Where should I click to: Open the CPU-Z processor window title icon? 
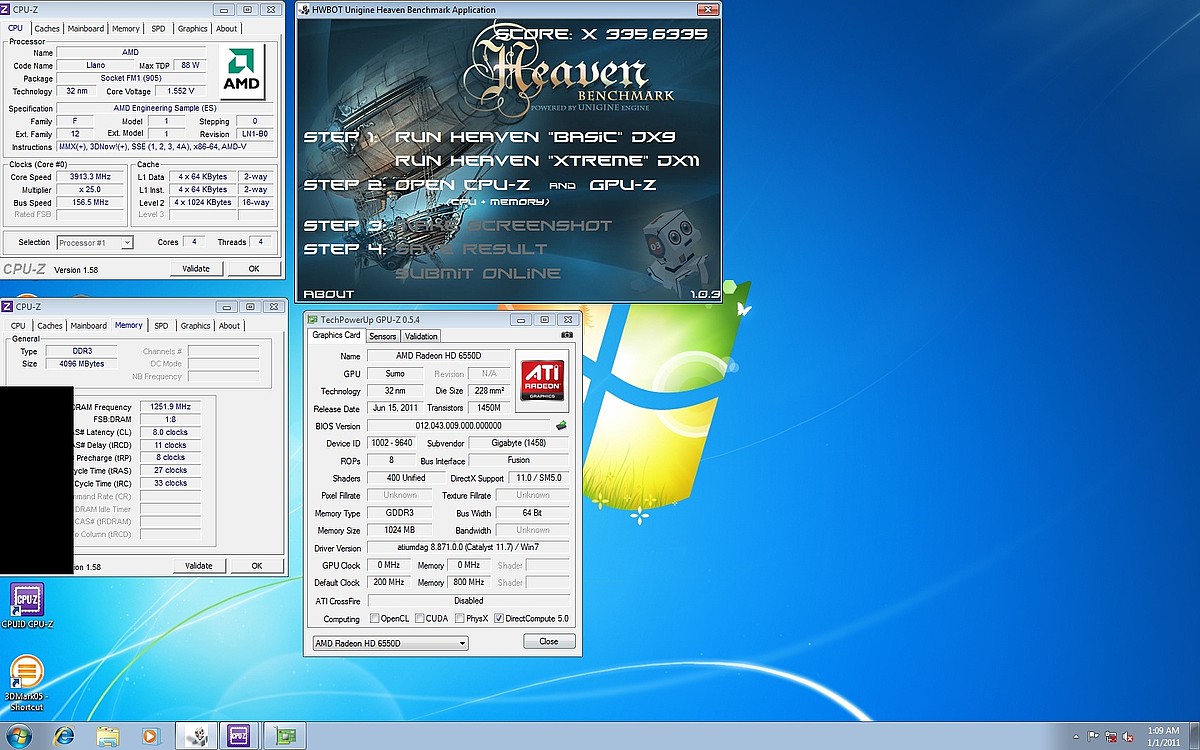coord(7,10)
